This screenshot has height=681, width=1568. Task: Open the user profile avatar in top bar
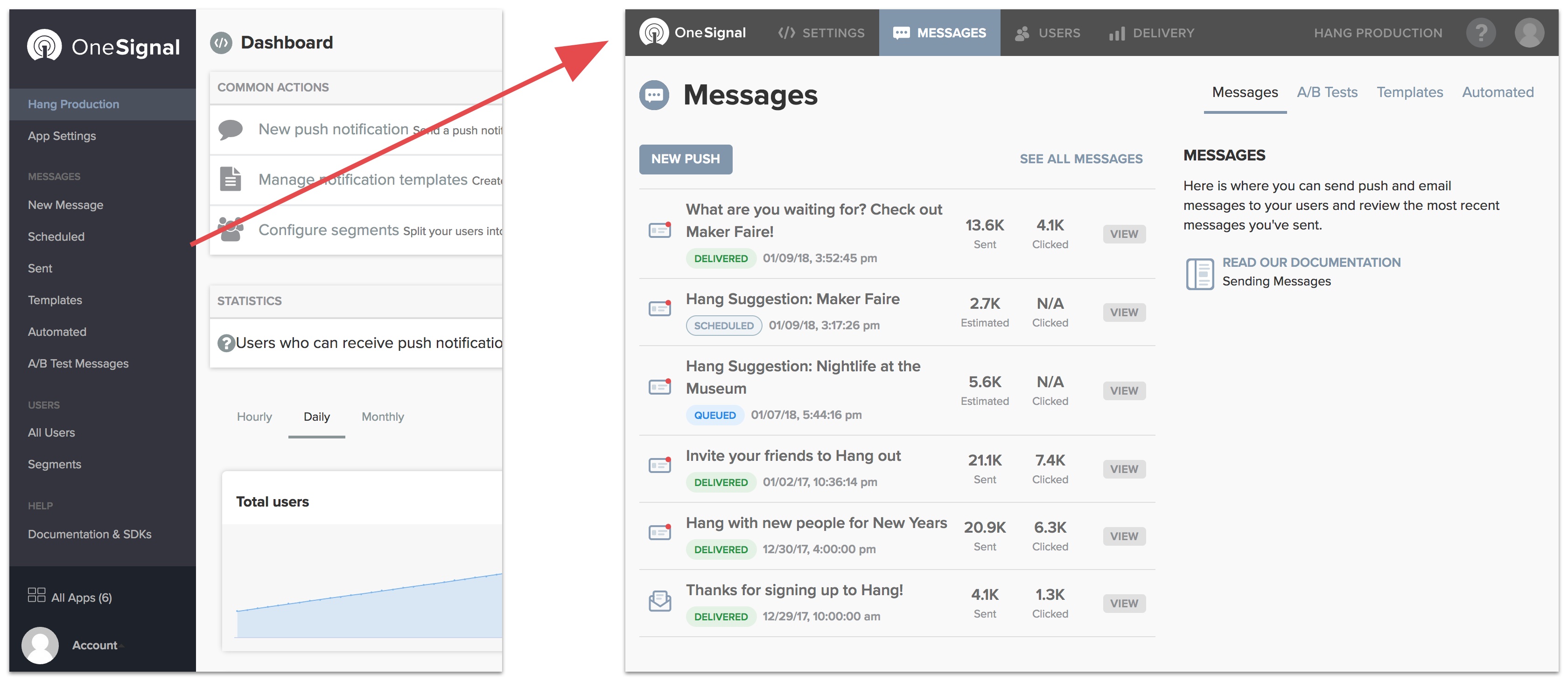(x=1529, y=33)
